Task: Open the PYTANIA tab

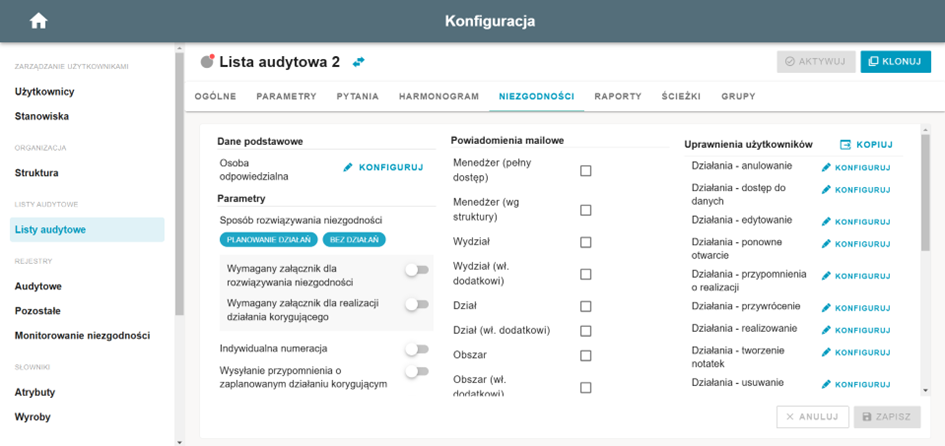Action: 358,96
